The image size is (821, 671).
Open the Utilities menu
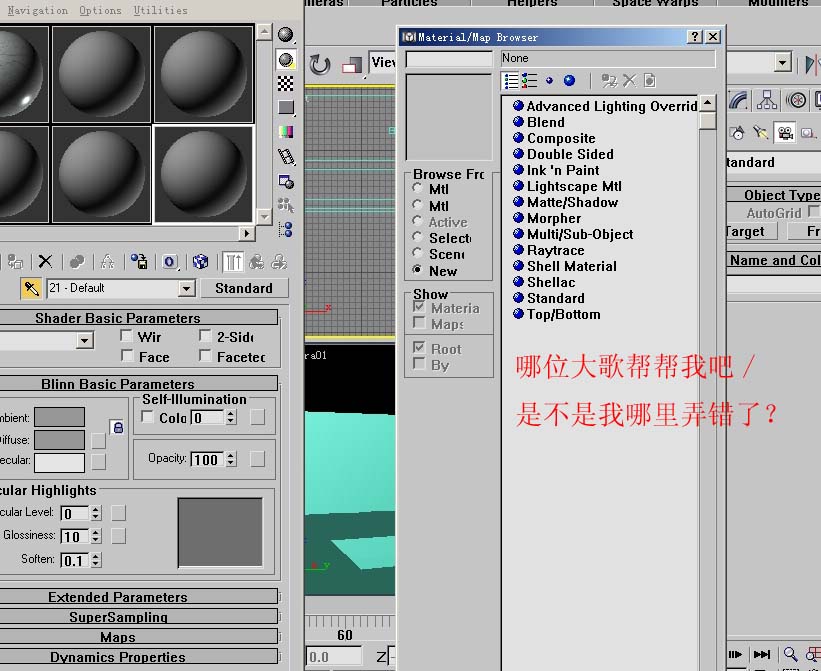tap(160, 10)
